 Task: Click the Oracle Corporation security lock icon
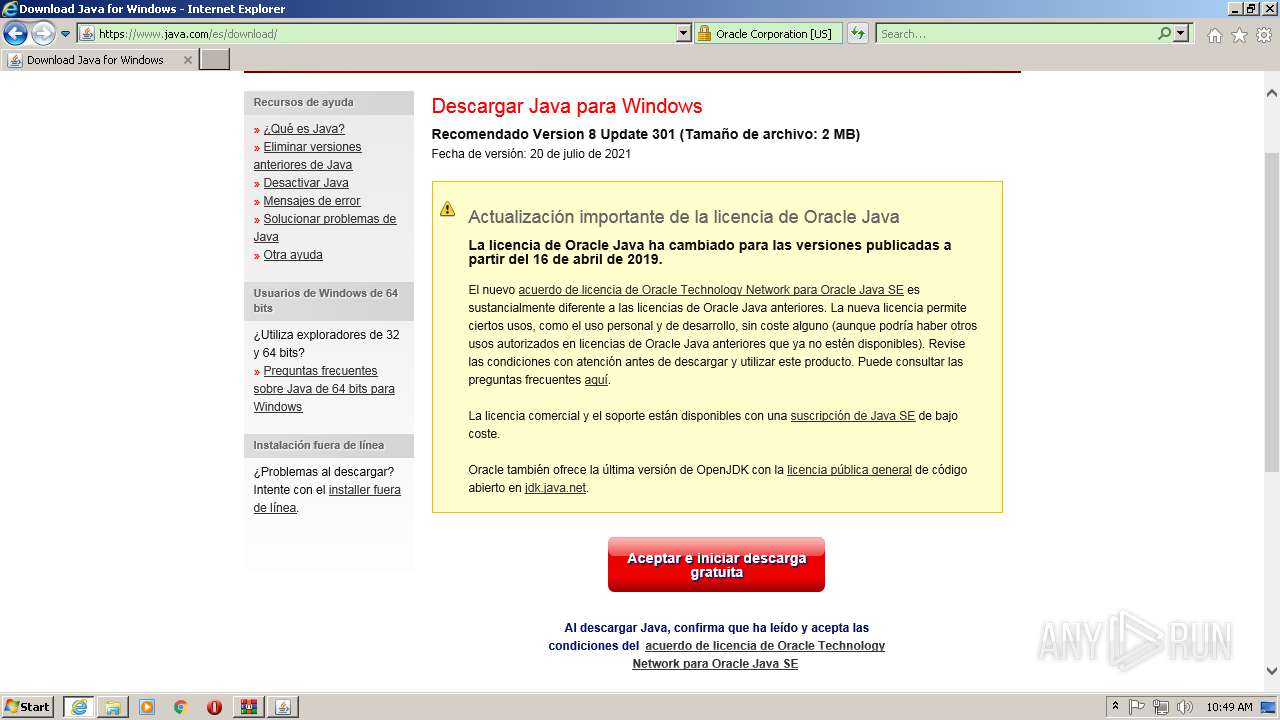click(x=704, y=33)
